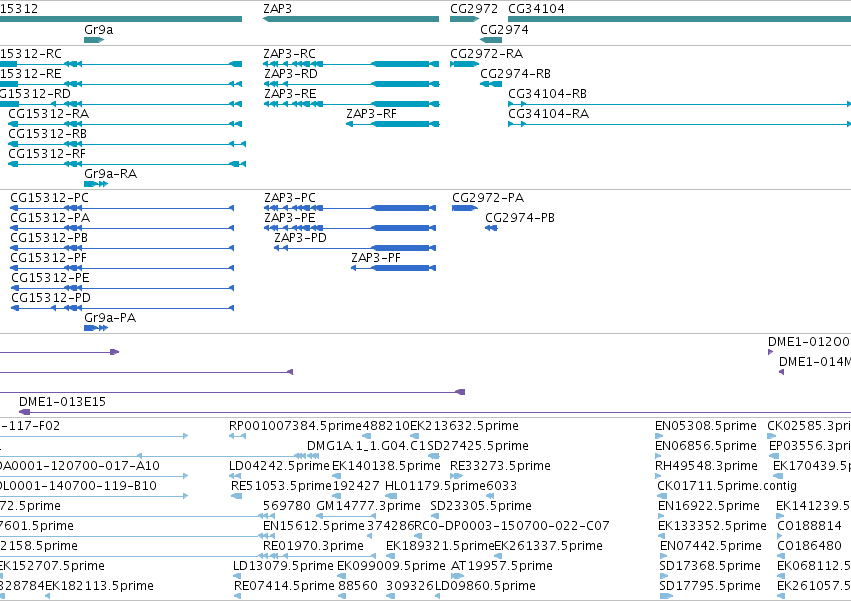851x601 pixels.
Task: Click the EN05308.5prime EST label
Action: 706,426
